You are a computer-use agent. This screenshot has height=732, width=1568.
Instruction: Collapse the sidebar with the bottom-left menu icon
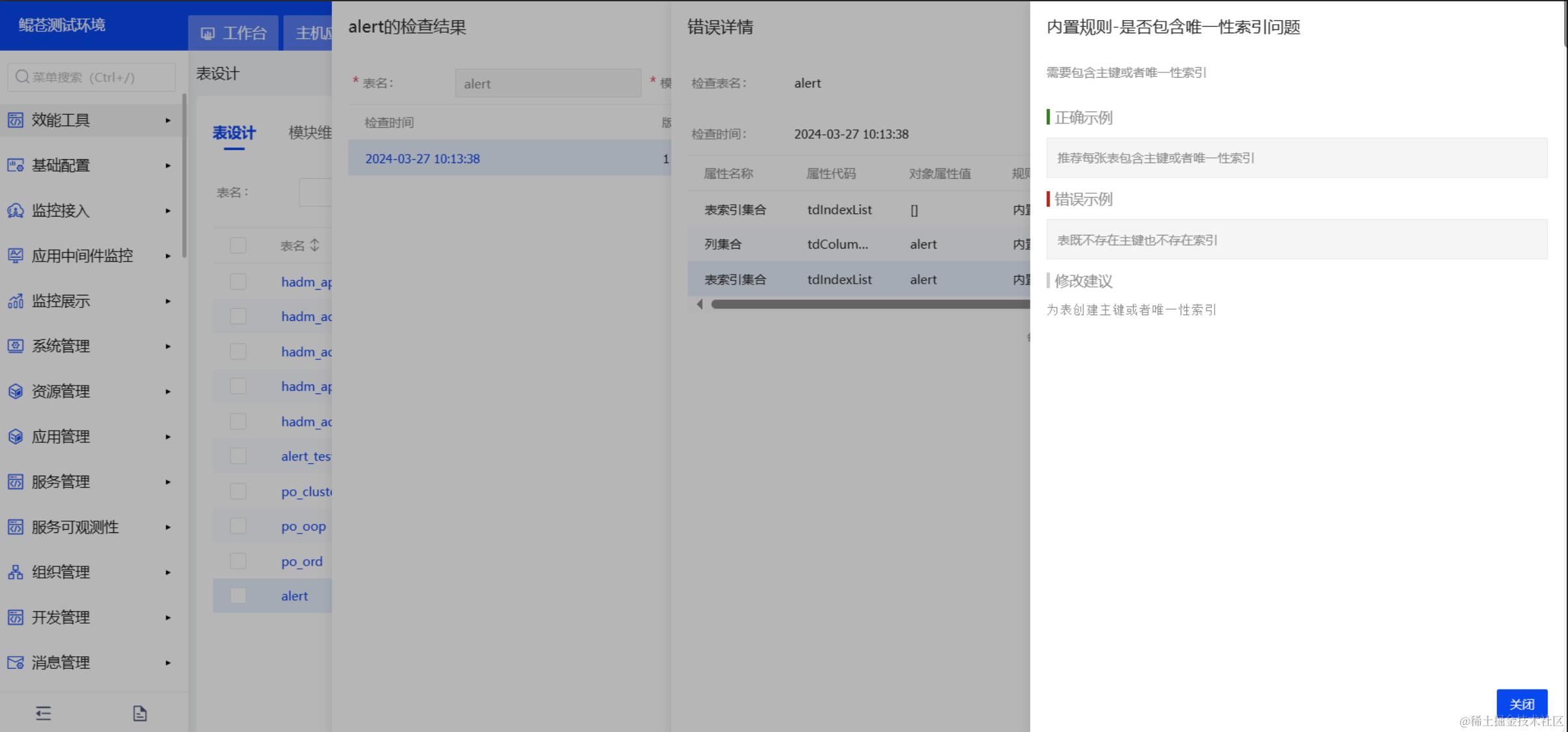click(x=43, y=713)
